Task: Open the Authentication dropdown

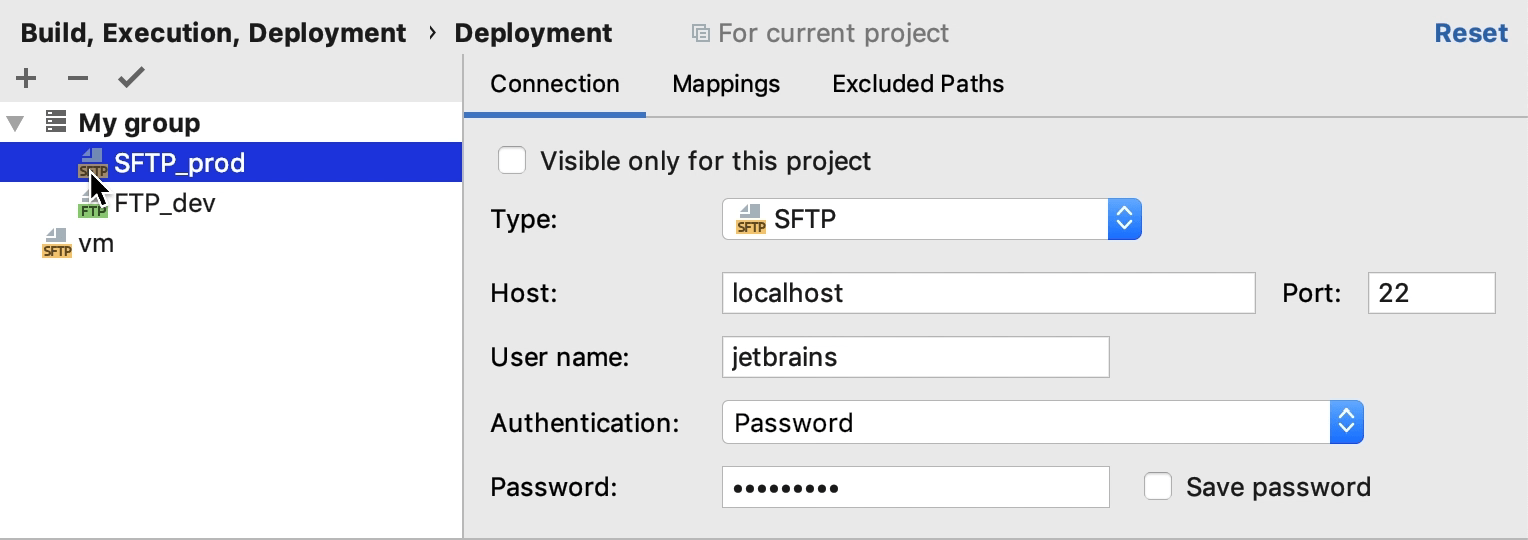Action: click(1042, 423)
